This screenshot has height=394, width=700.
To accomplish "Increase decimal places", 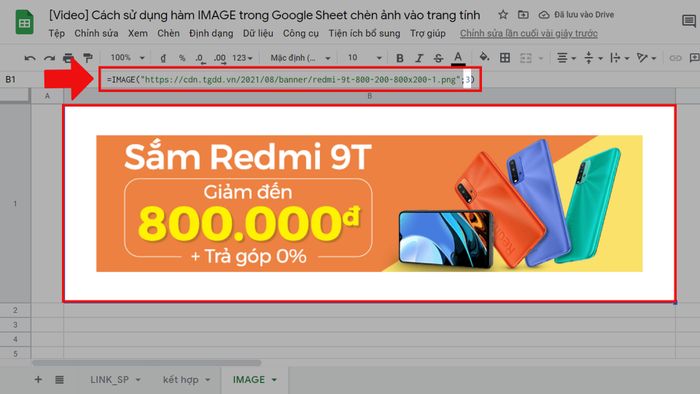I will [x=219, y=58].
